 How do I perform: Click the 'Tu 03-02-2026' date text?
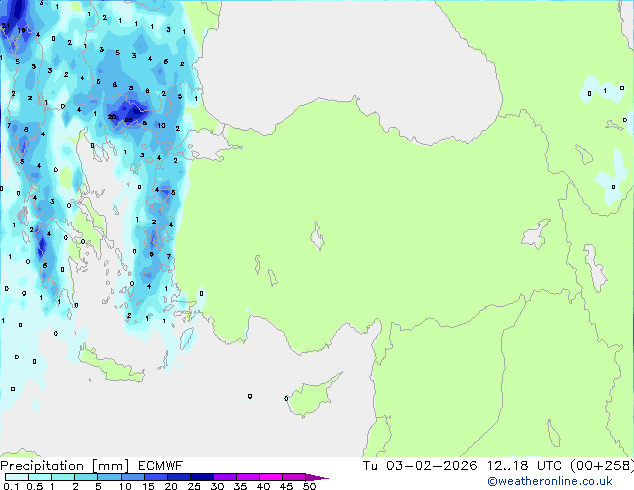point(420,466)
